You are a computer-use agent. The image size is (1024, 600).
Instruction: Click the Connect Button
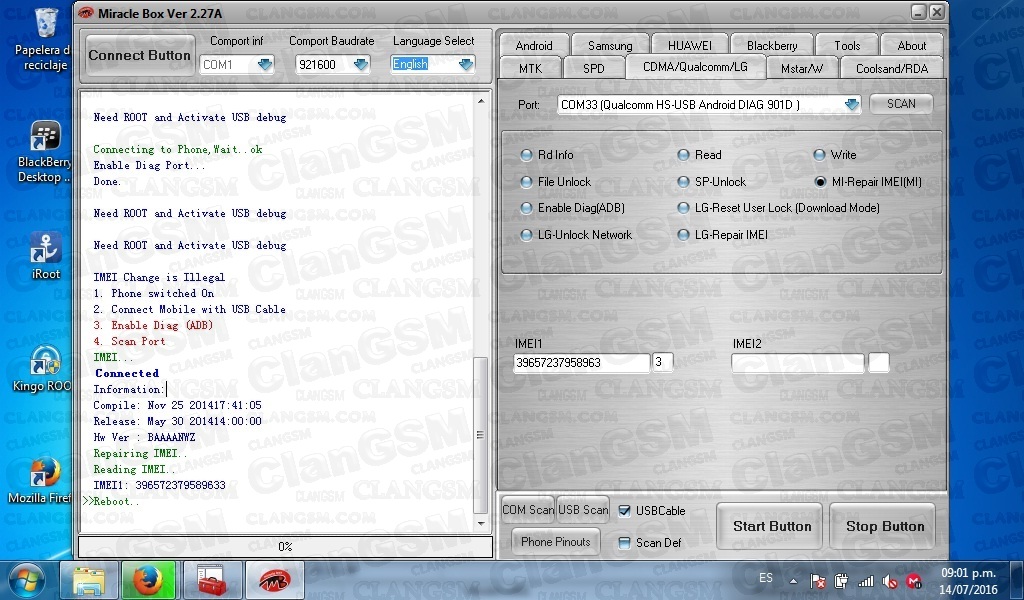click(140, 55)
